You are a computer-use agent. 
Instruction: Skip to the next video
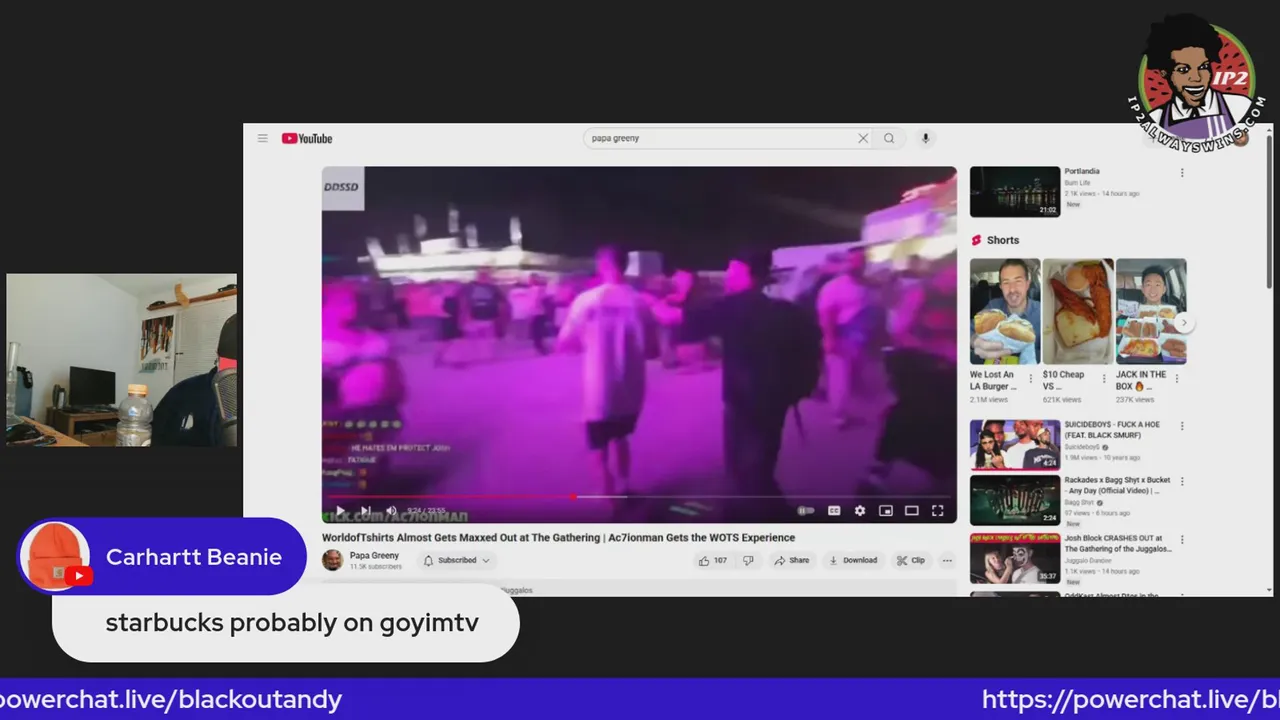click(366, 511)
